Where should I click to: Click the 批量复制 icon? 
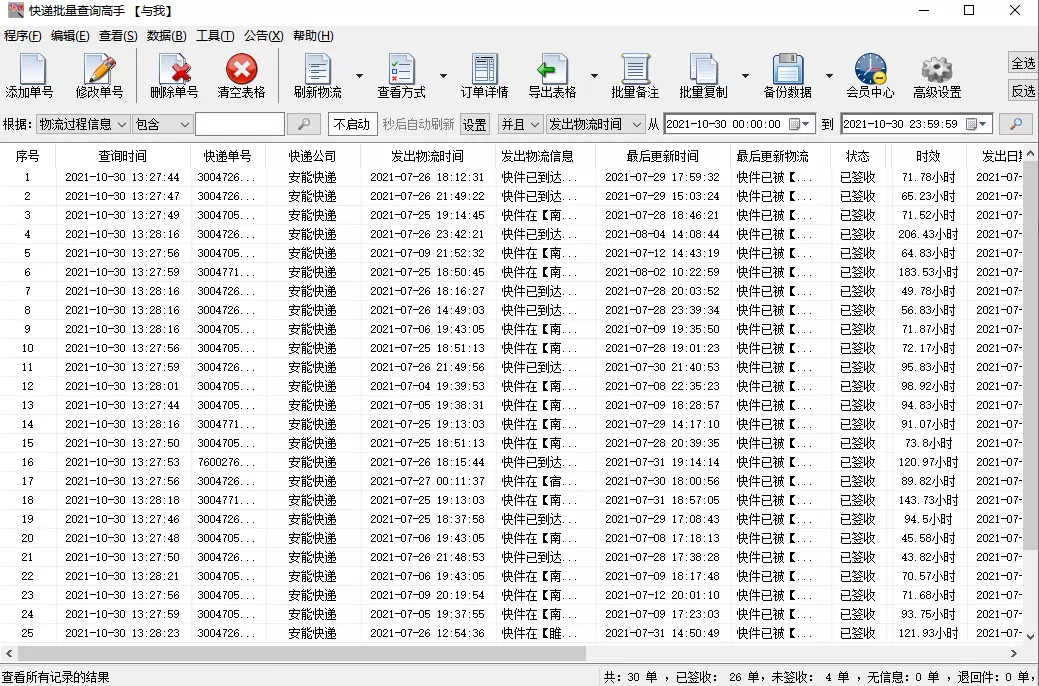[703, 69]
